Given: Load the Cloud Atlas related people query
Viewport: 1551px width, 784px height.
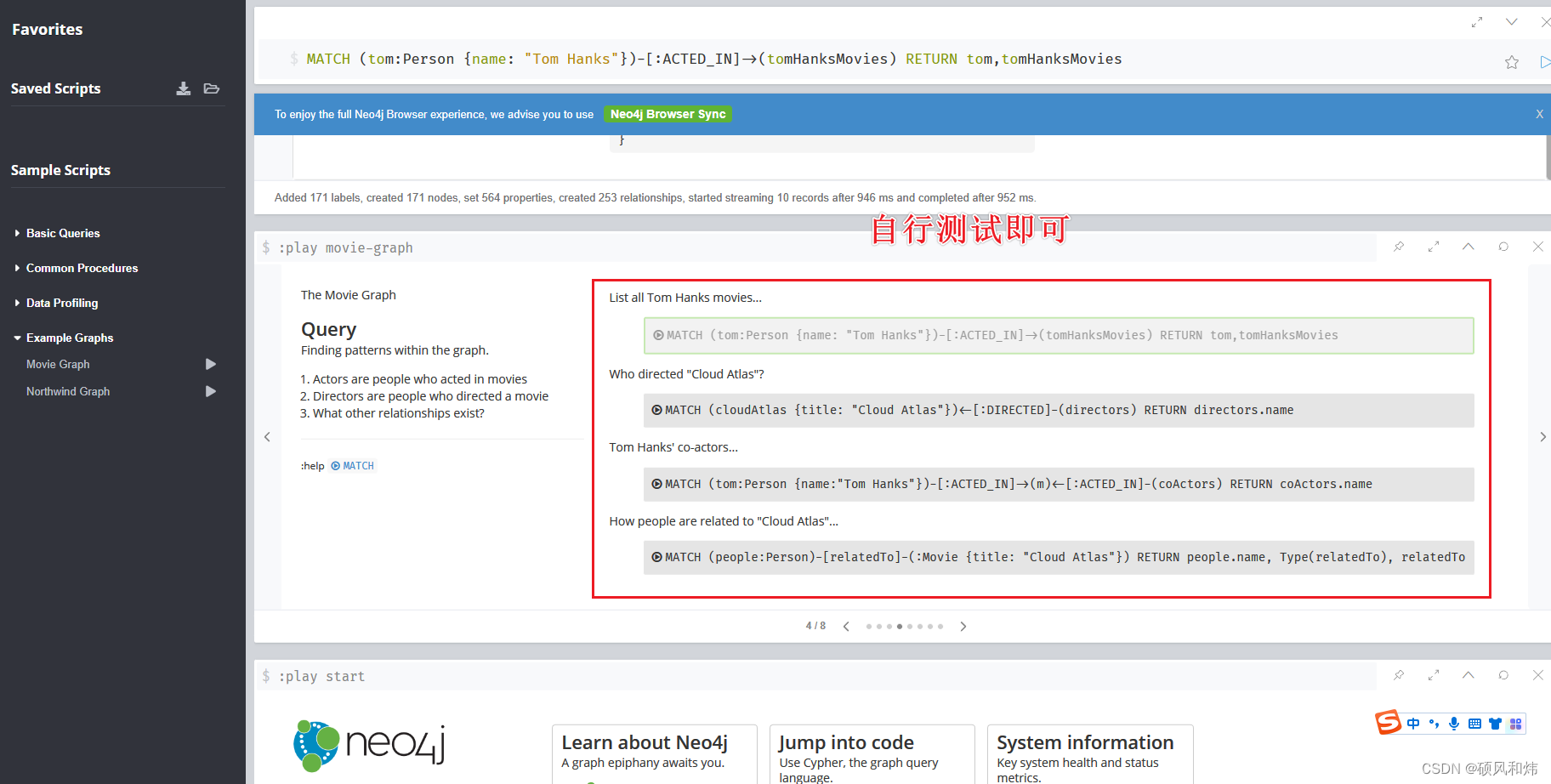Looking at the screenshot, I should pos(1059,557).
